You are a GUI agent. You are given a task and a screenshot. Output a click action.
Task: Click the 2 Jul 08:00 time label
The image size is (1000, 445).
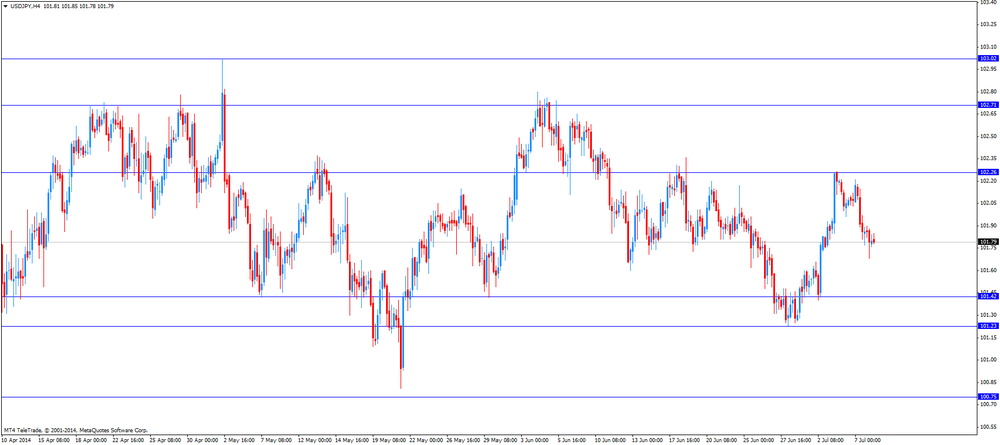coord(832,441)
